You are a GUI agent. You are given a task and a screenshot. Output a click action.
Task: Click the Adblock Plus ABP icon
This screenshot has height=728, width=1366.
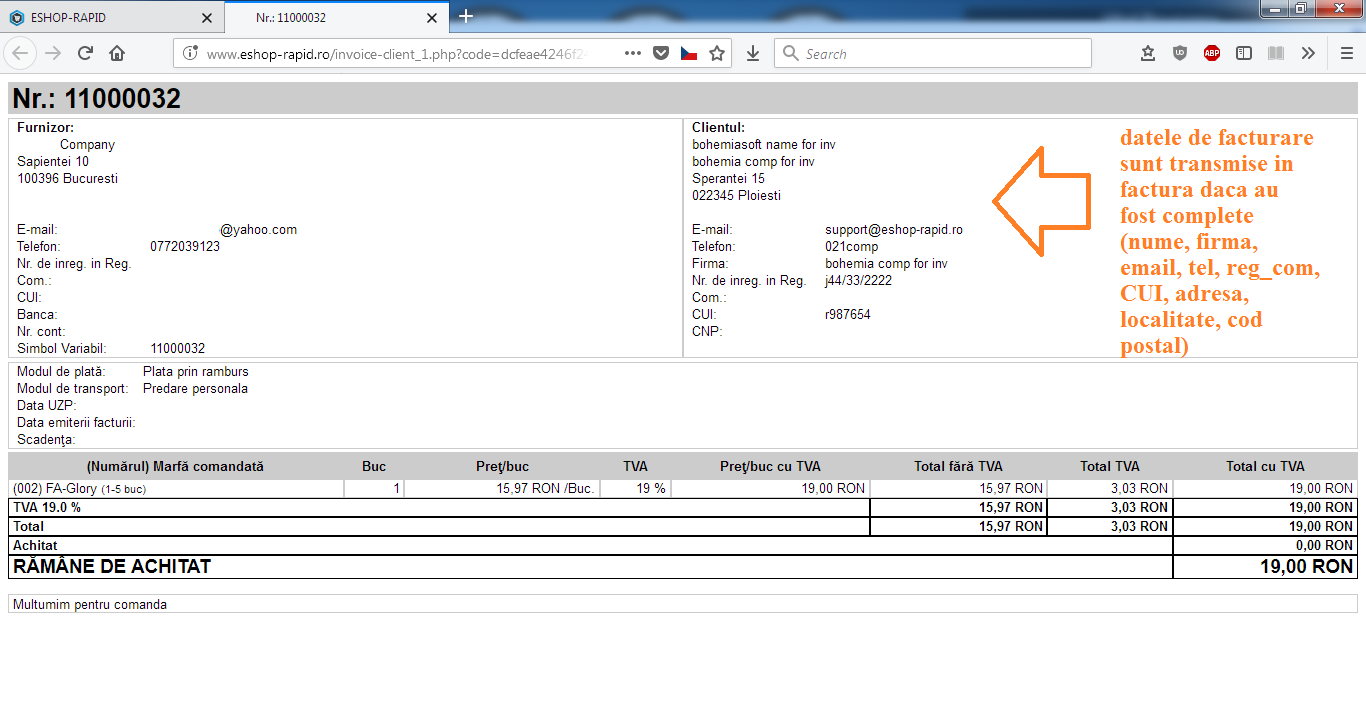pos(1212,53)
